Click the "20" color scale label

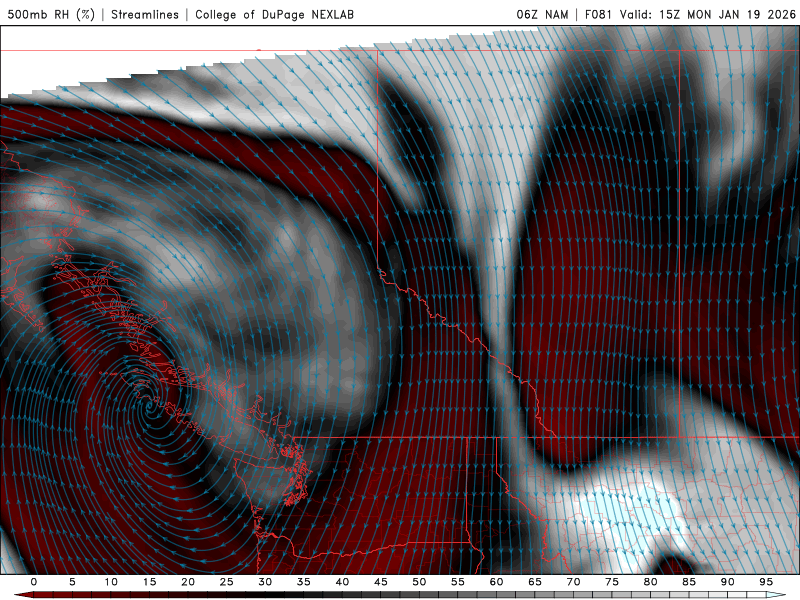pyautogui.click(x=188, y=582)
